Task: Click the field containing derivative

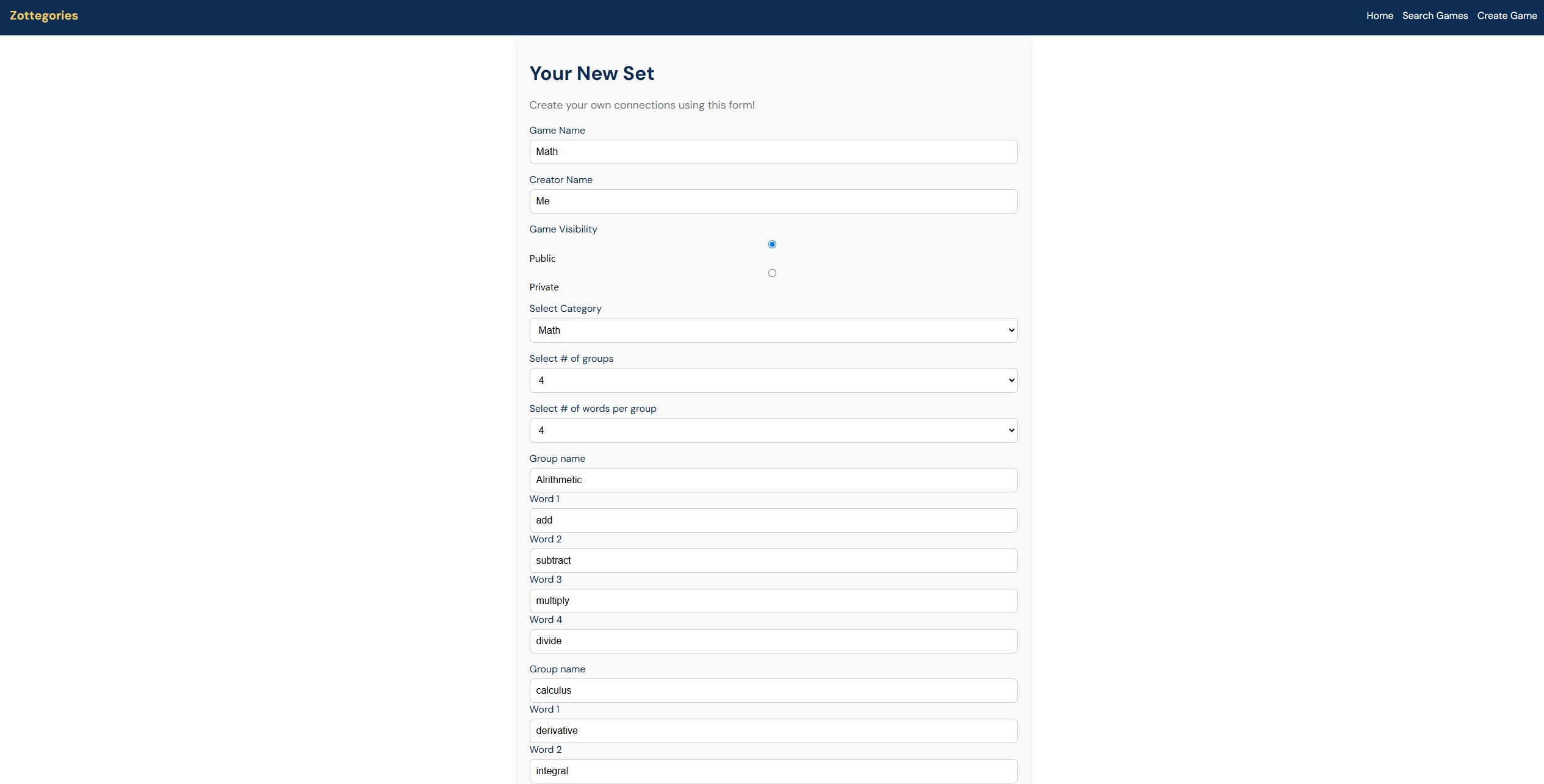Action: [773, 731]
